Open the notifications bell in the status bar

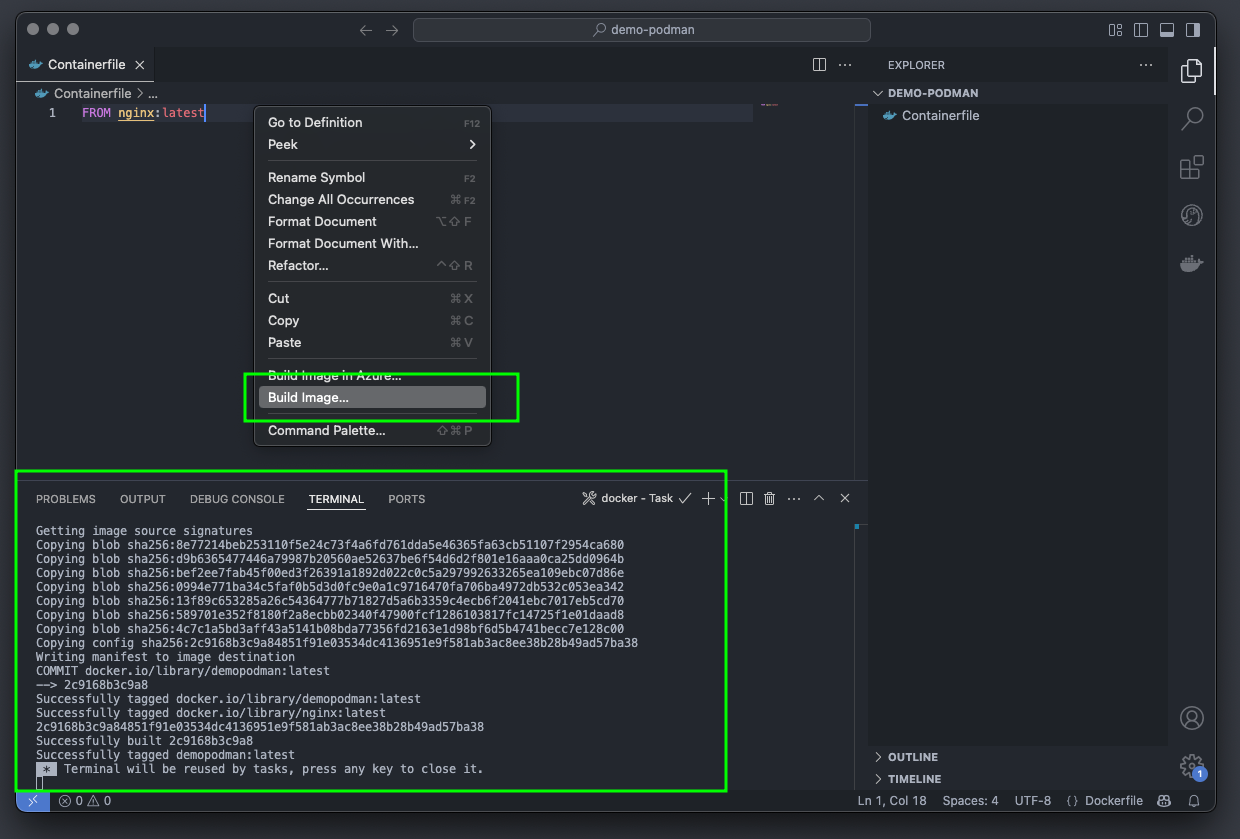click(x=1196, y=800)
